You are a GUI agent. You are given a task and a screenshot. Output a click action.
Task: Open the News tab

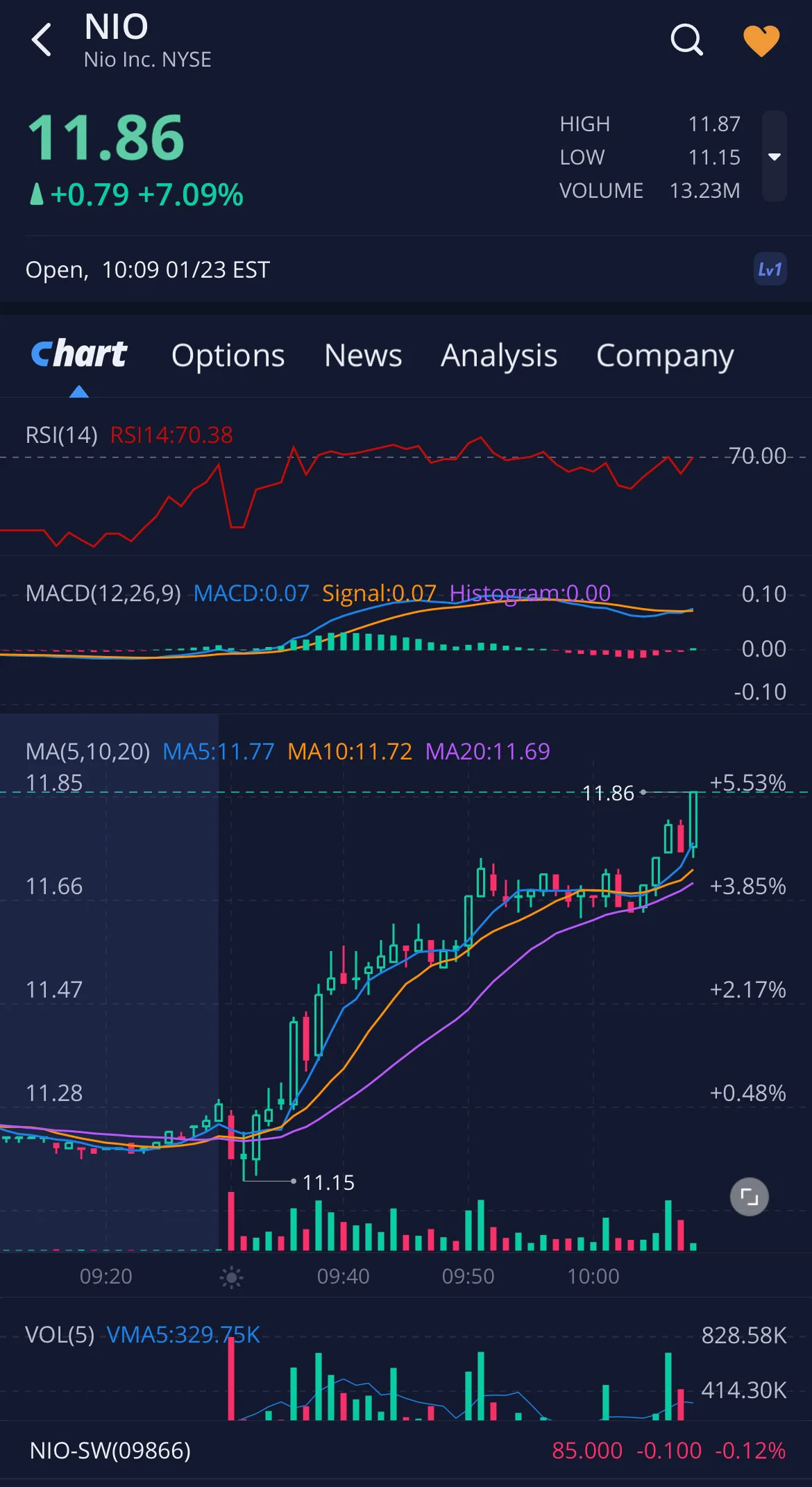363,355
